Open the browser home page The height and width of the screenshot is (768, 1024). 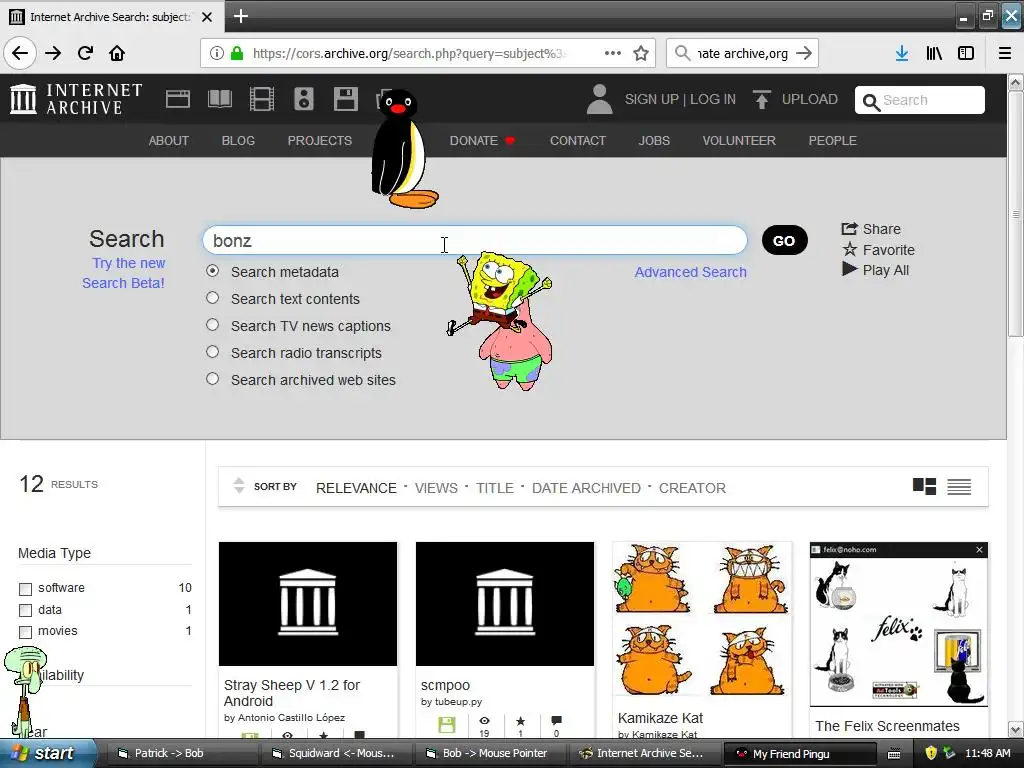pos(117,53)
